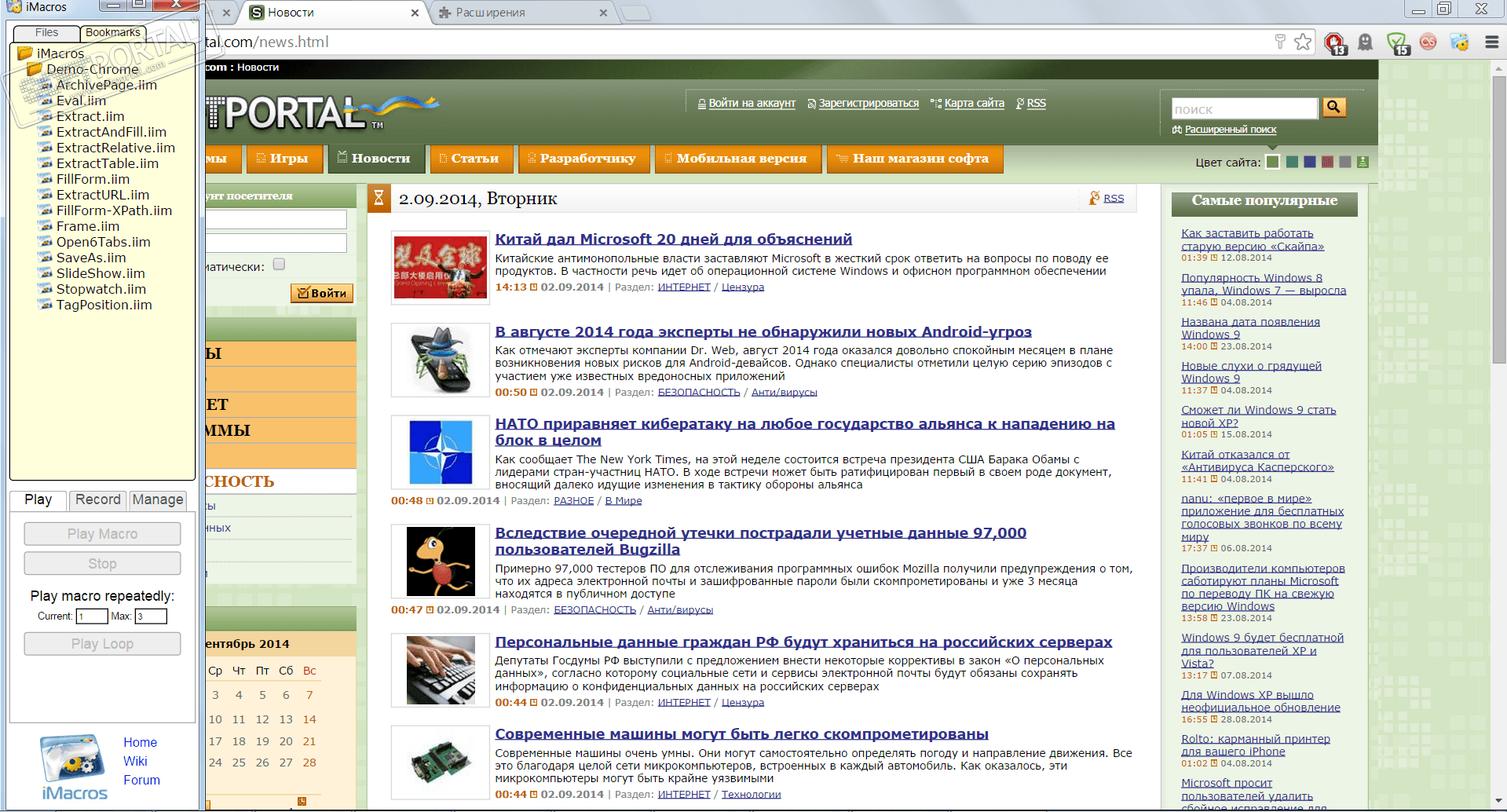
Task: Select the gray site color swatch
Action: point(1345,162)
